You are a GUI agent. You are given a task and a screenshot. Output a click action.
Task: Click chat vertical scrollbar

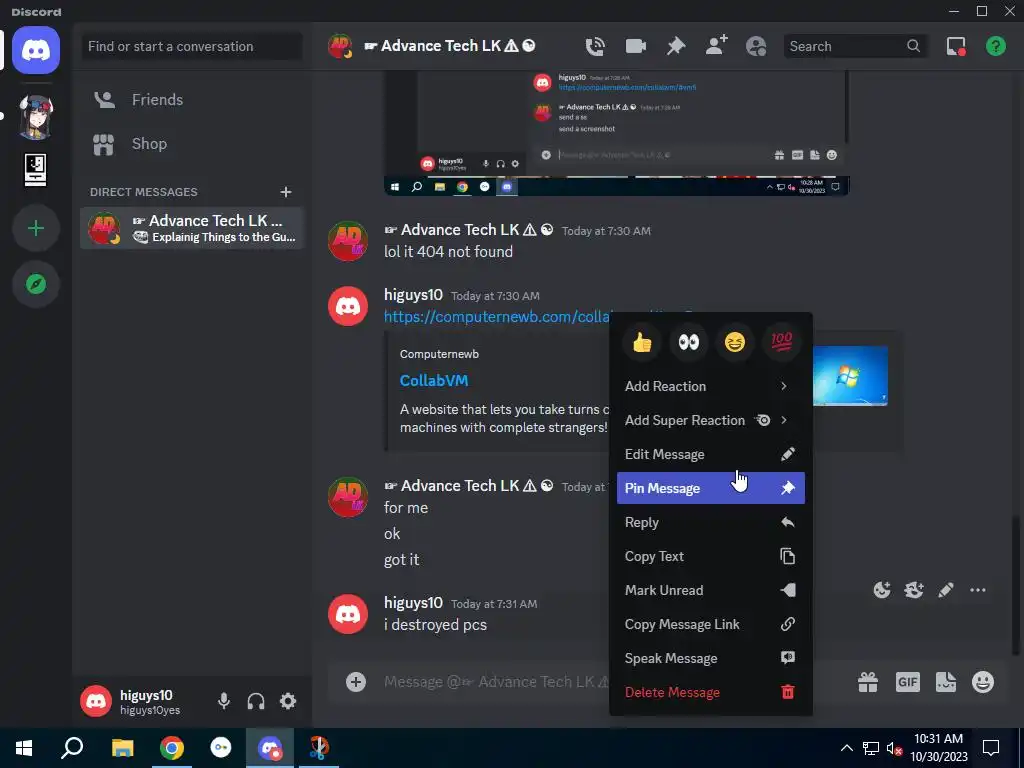tap(1016, 584)
